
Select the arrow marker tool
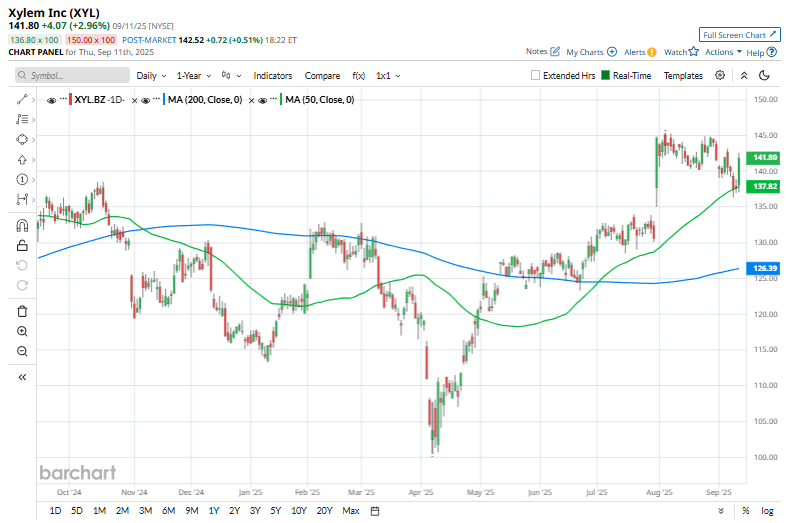click(22, 159)
